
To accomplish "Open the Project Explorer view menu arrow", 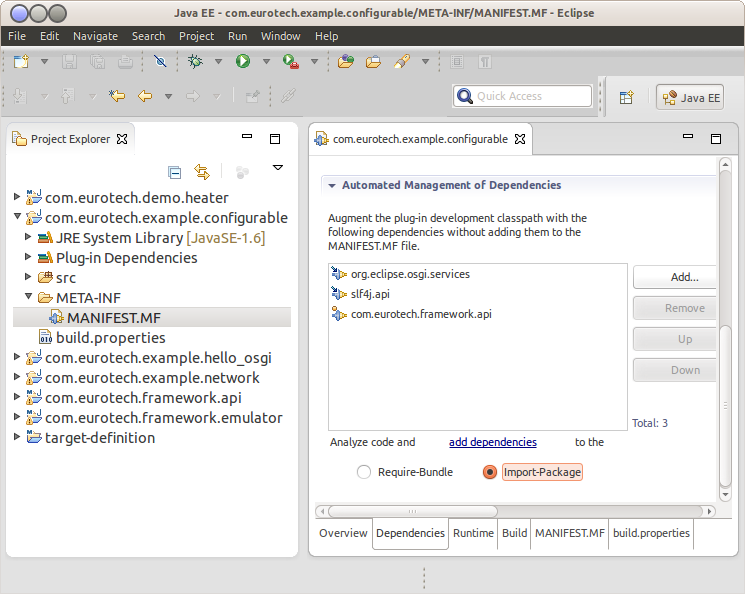I will tap(278, 168).
